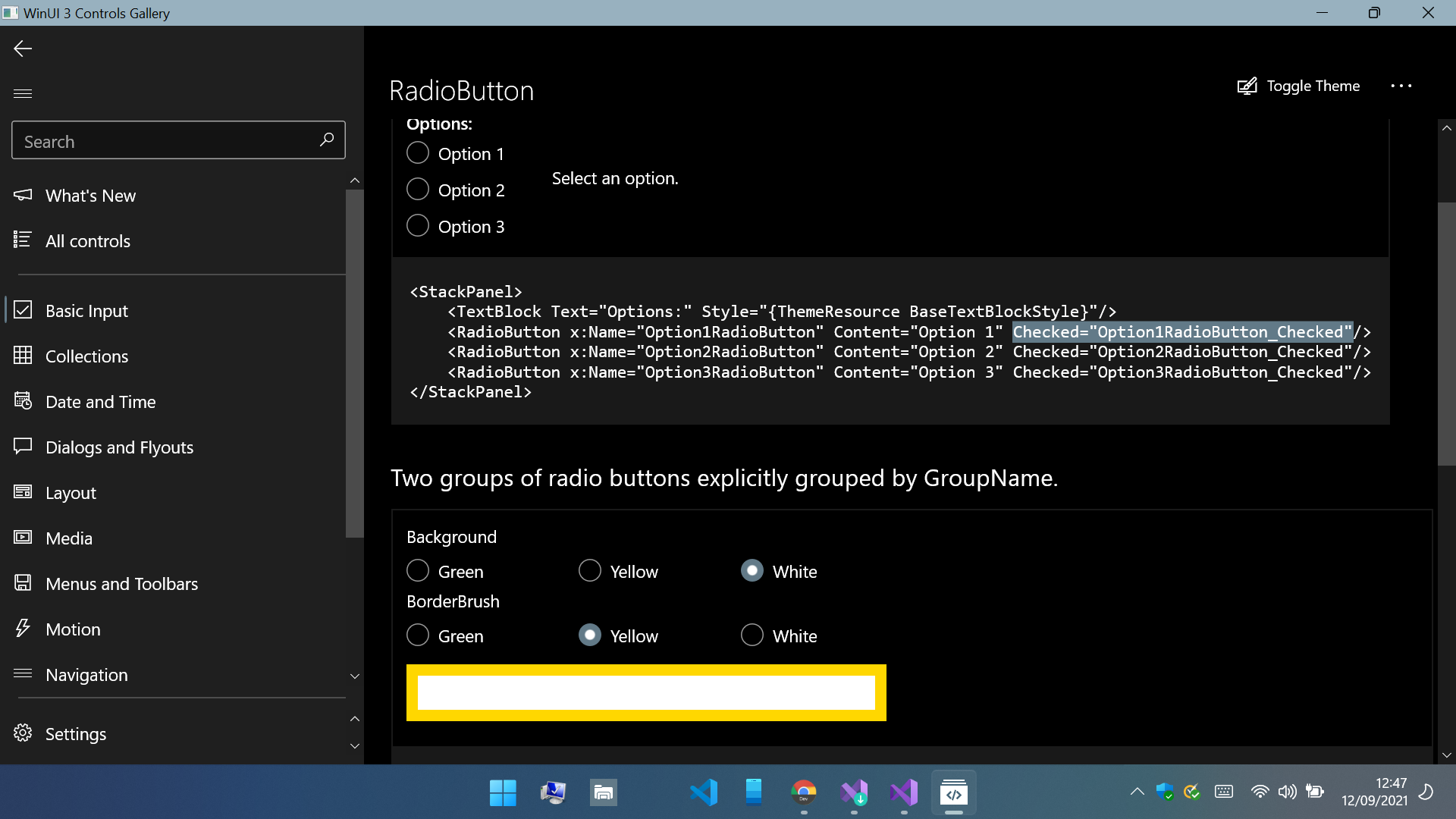The image size is (1456, 819).
Task: Open the All controls page
Action: [87, 240]
